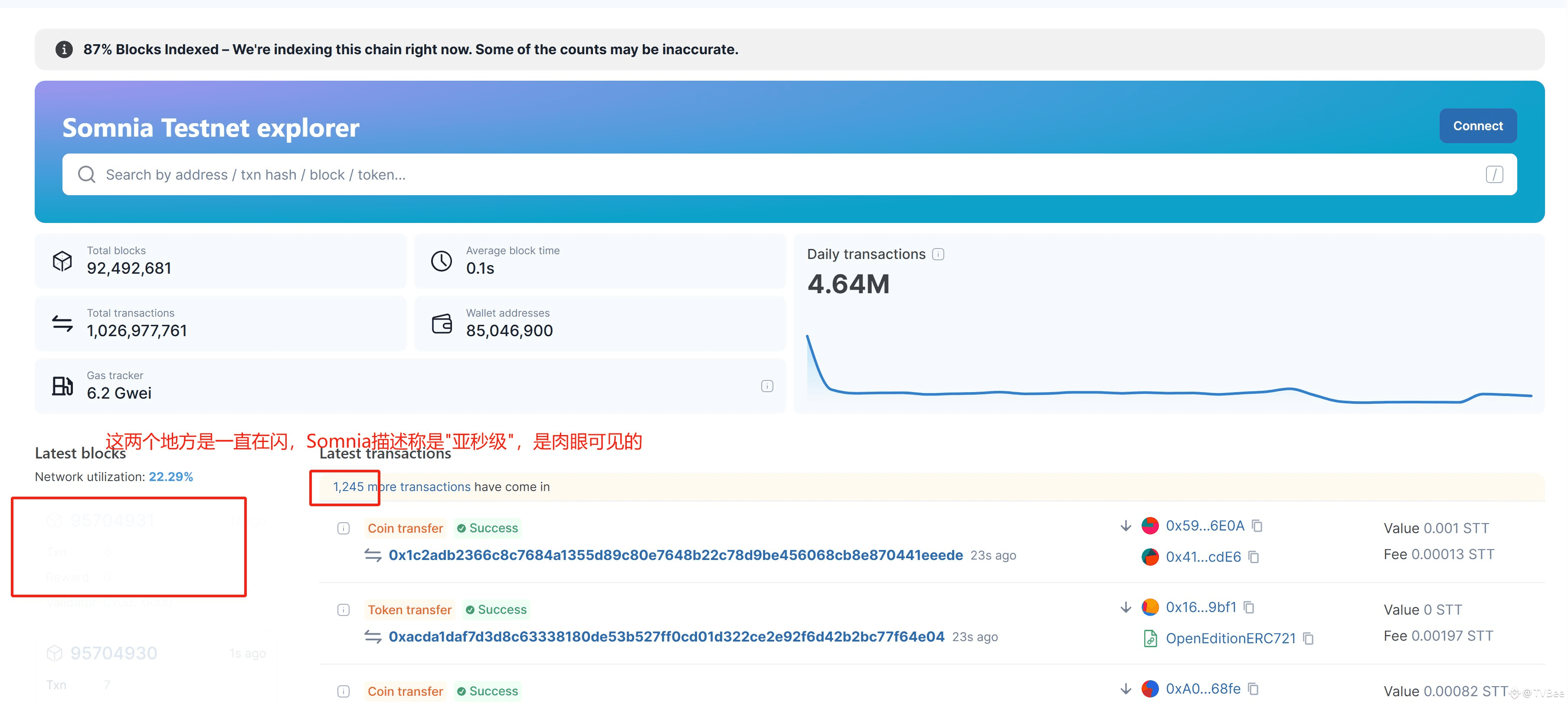
Task: Click the info icon on the indexing banner
Action: point(64,49)
